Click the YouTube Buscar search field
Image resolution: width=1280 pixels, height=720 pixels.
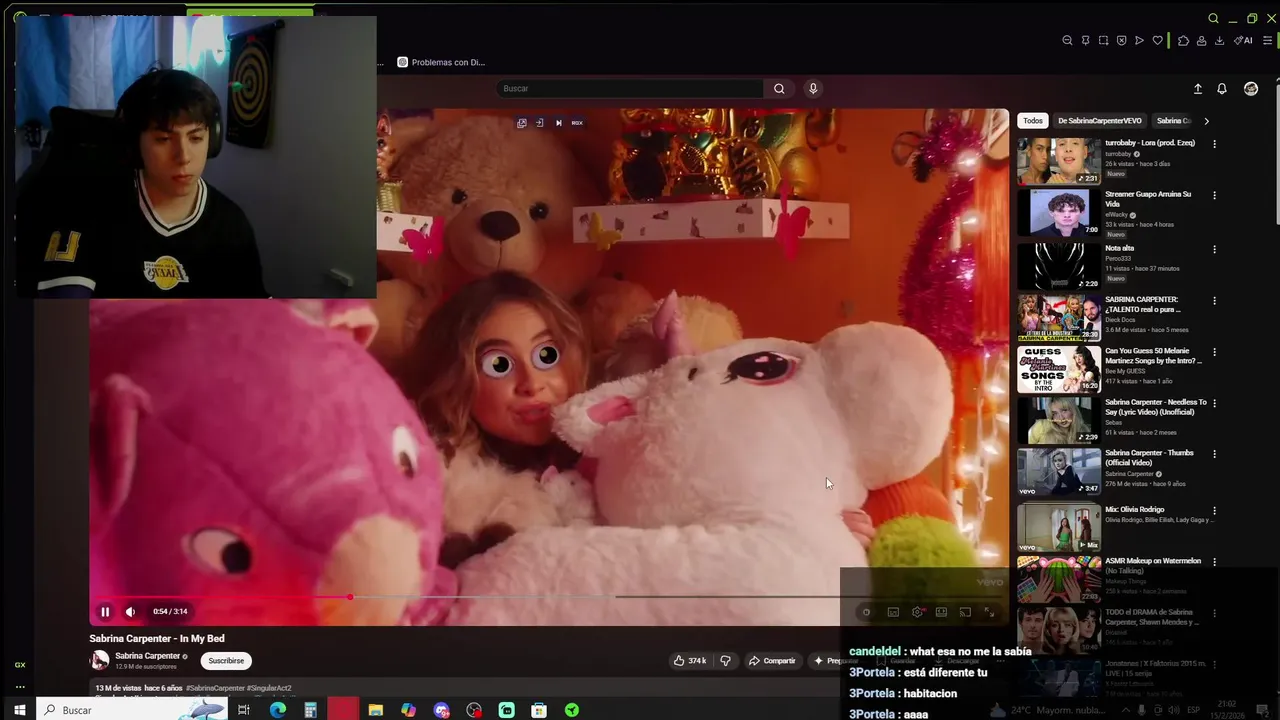point(630,89)
